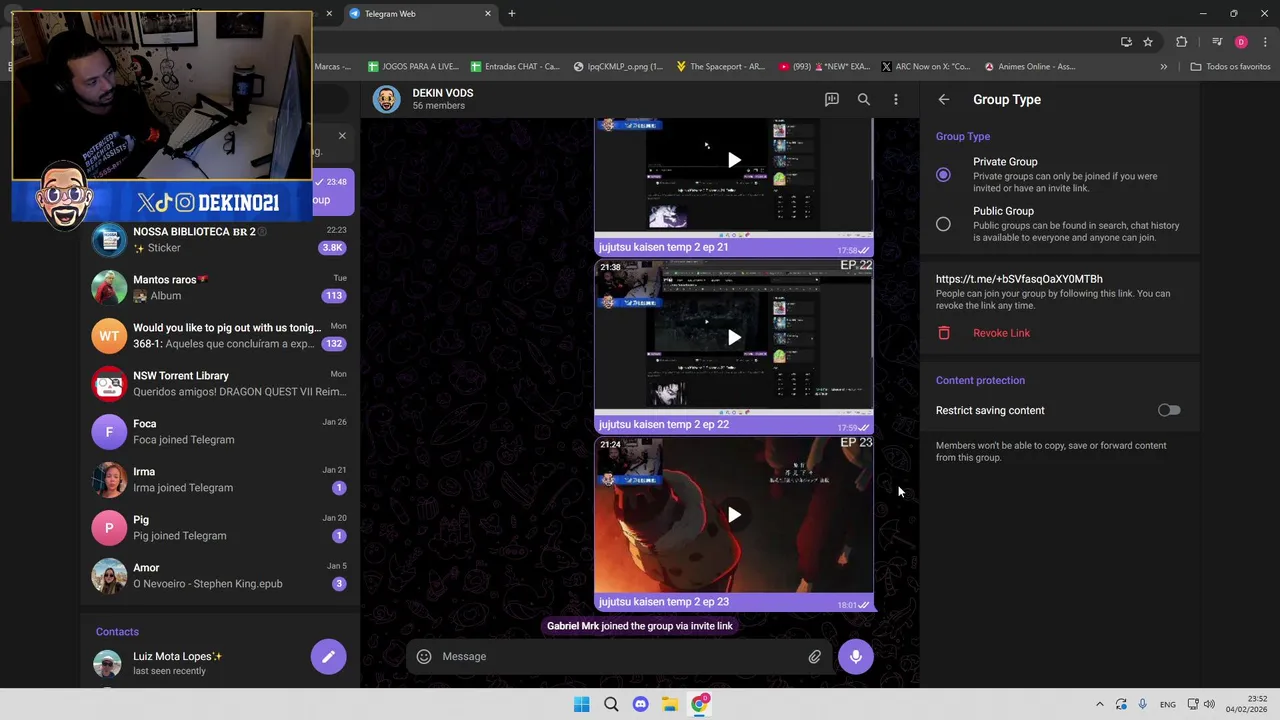This screenshot has height=720, width=1280.
Task: Open Animes Online bookmark
Action: pos(1030,67)
